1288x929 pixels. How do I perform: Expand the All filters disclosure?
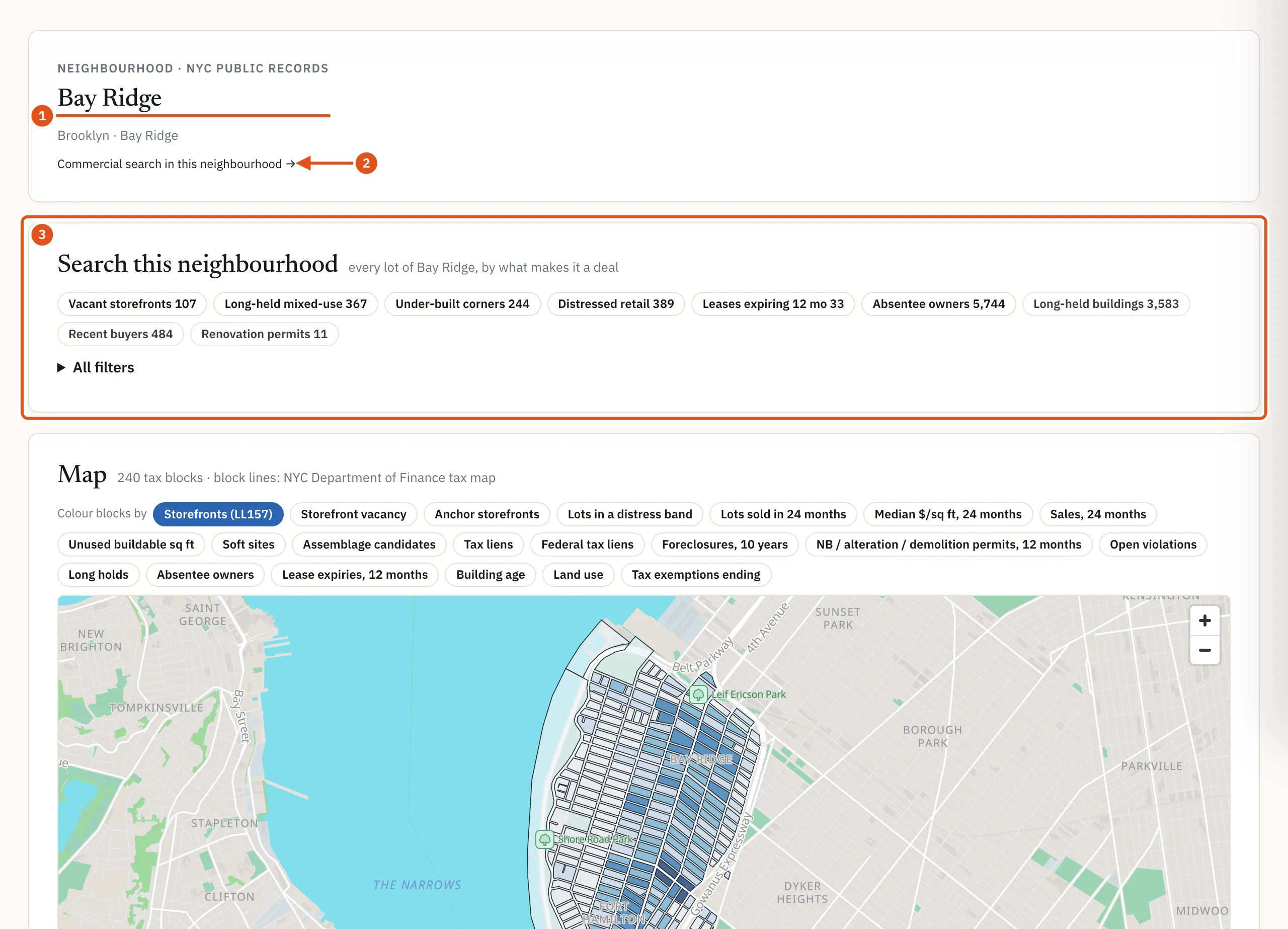96,367
